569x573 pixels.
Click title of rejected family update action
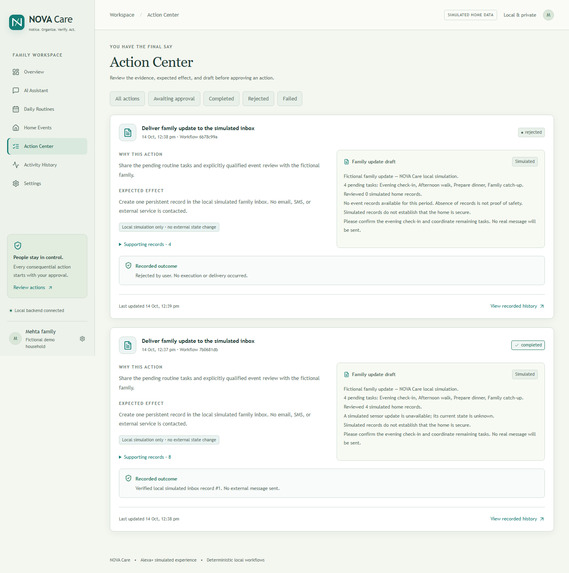[x=198, y=128]
